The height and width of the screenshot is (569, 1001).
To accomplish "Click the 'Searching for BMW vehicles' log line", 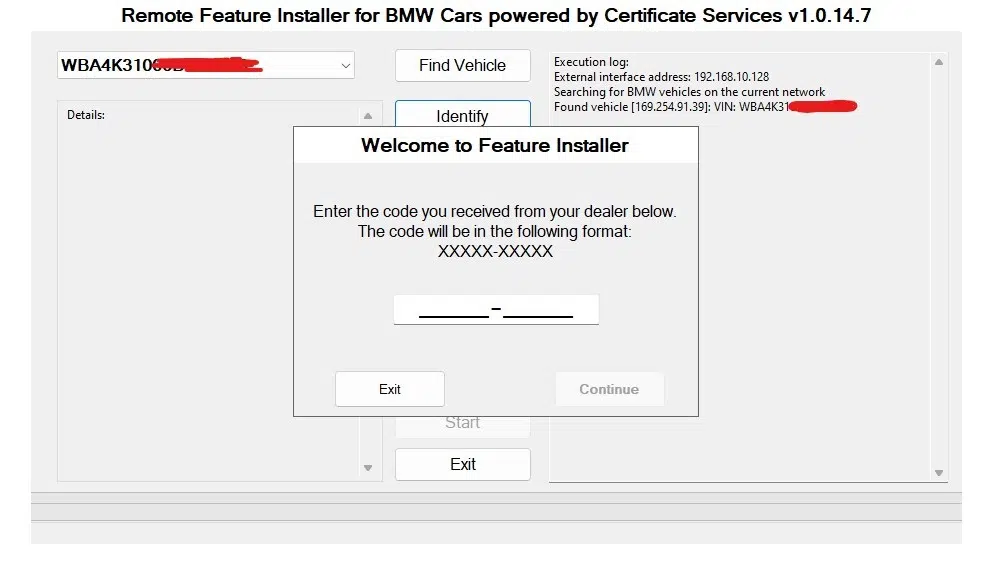I will pos(689,92).
